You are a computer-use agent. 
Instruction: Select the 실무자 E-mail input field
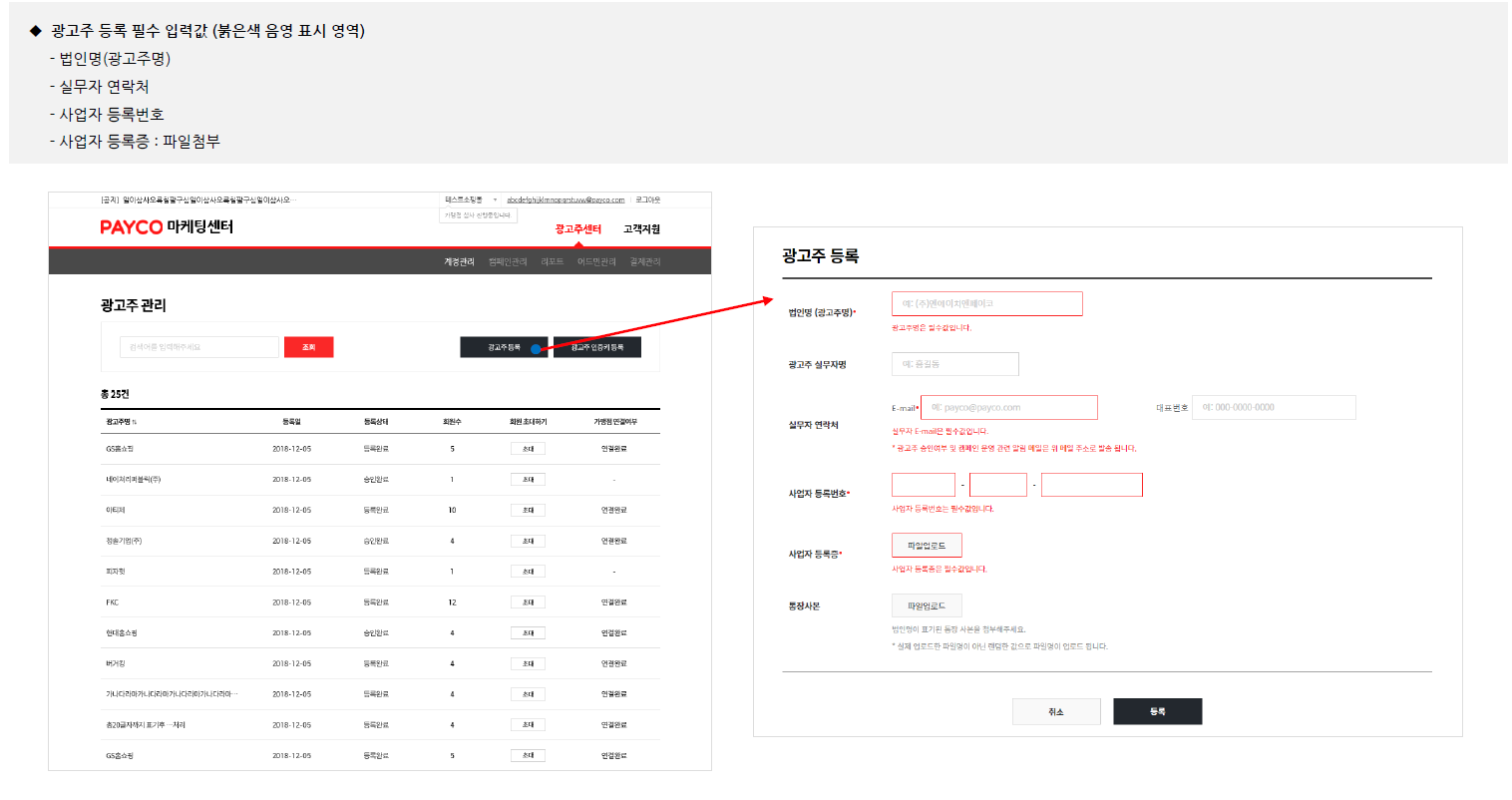1008,407
